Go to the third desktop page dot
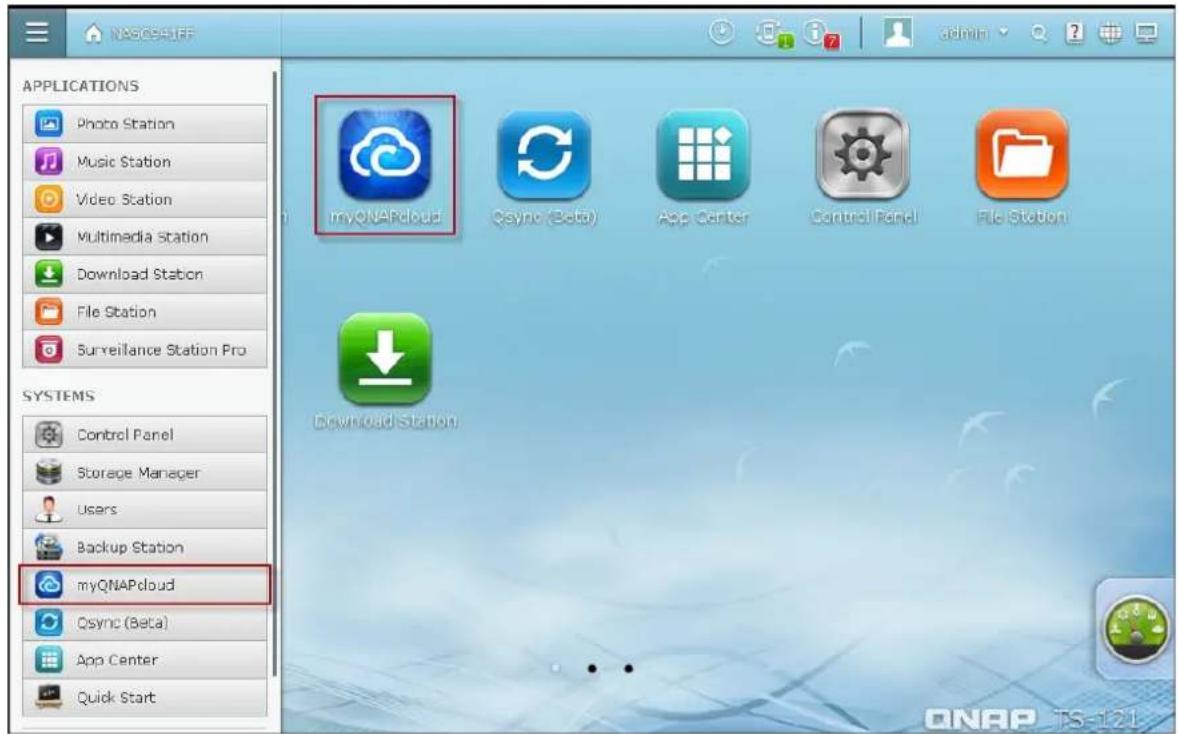1178x734 pixels. tap(628, 668)
